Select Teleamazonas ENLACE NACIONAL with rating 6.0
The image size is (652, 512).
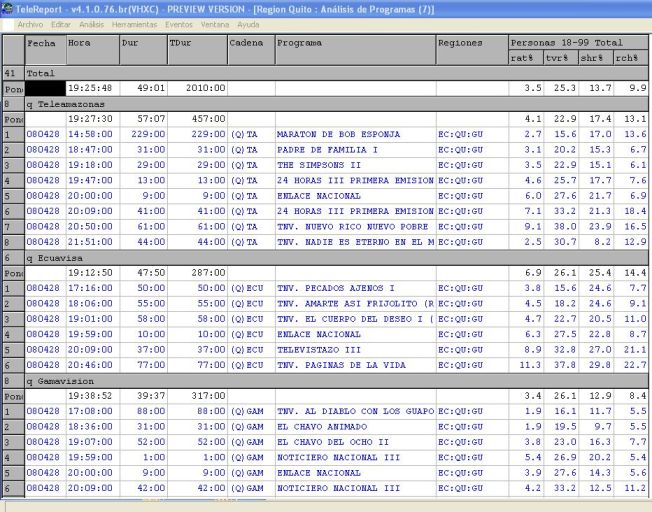pos(319,196)
